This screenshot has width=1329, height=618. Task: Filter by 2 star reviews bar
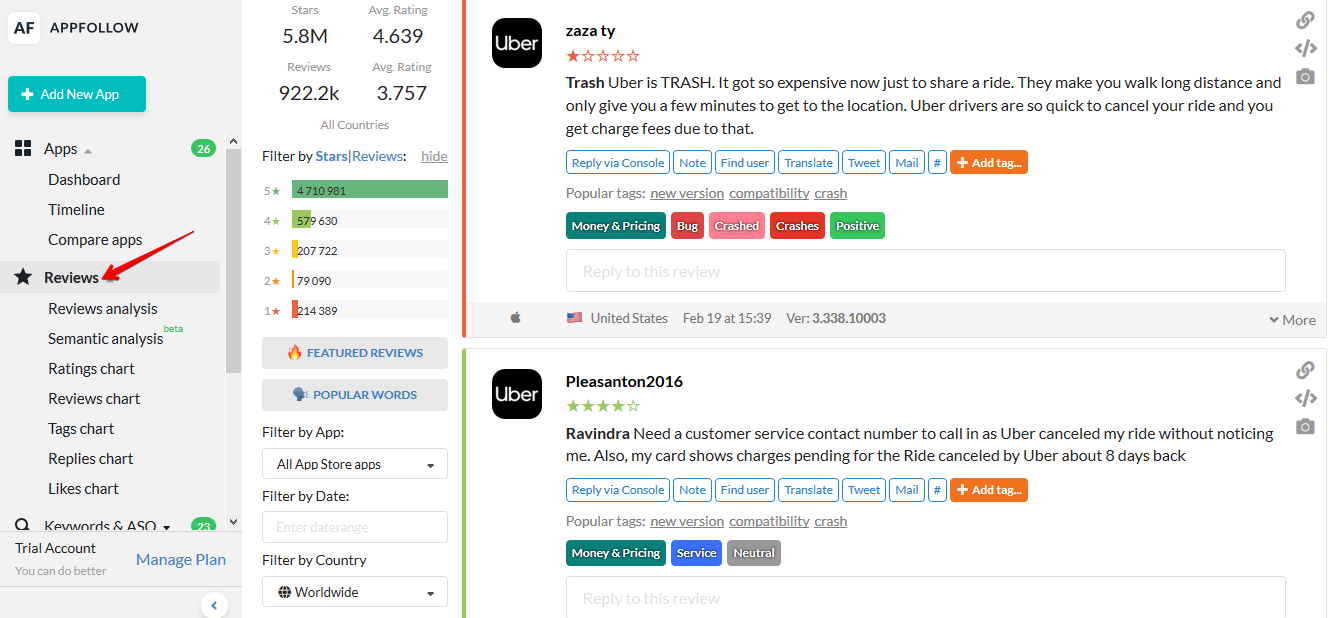click(x=370, y=280)
